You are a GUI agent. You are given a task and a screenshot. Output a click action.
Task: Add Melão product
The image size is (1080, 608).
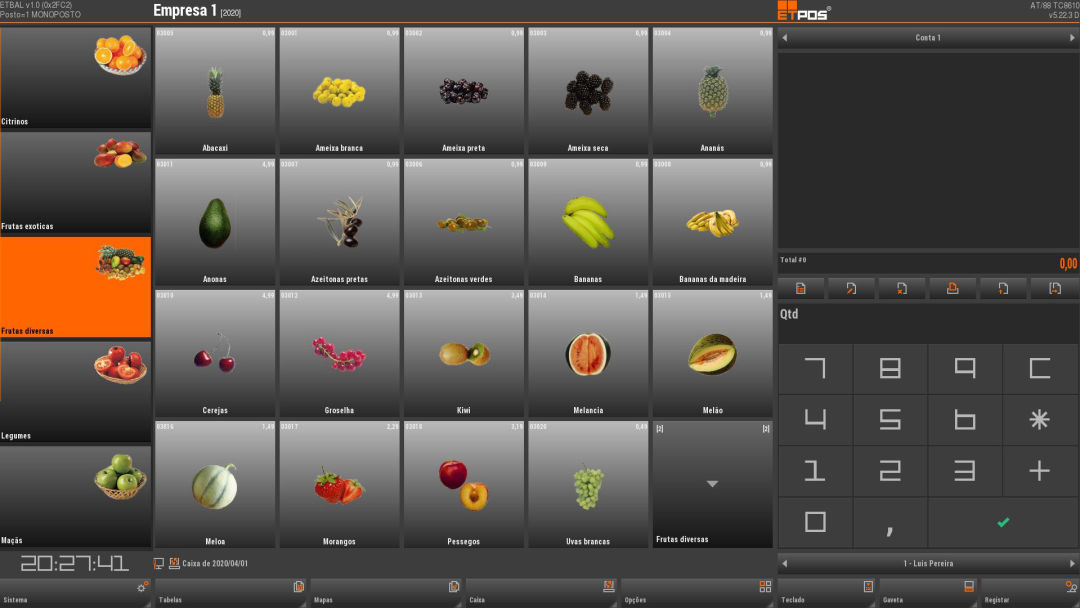click(712, 353)
